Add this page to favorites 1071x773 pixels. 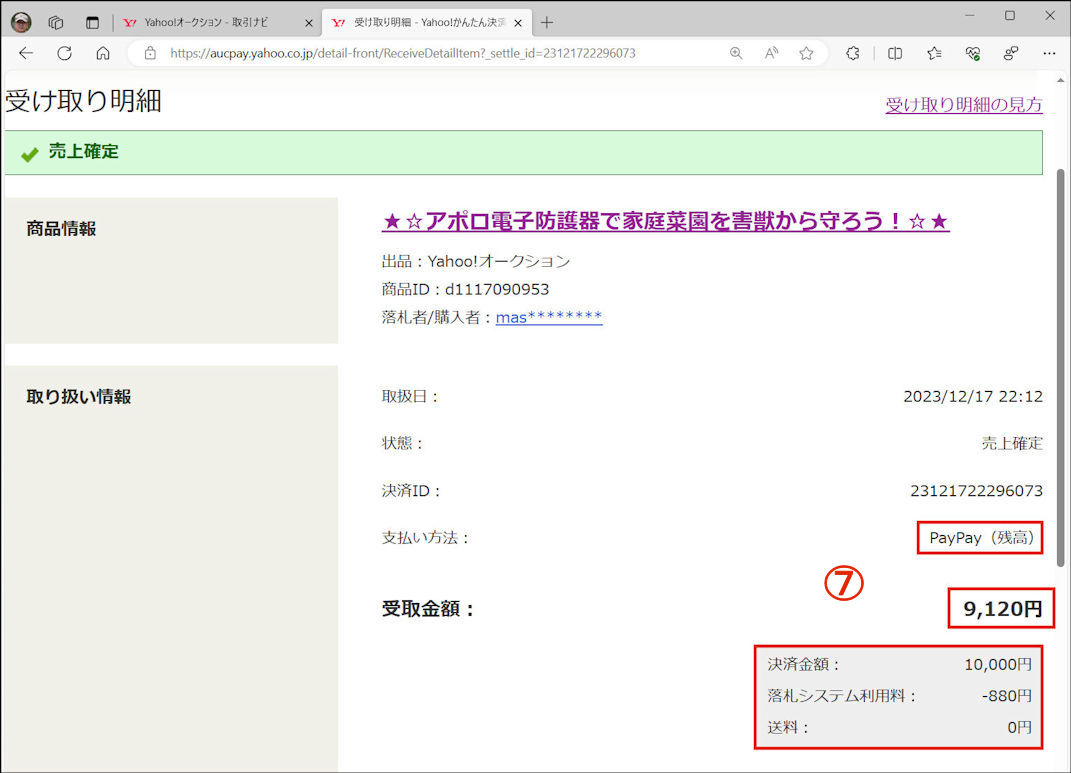click(806, 53)
